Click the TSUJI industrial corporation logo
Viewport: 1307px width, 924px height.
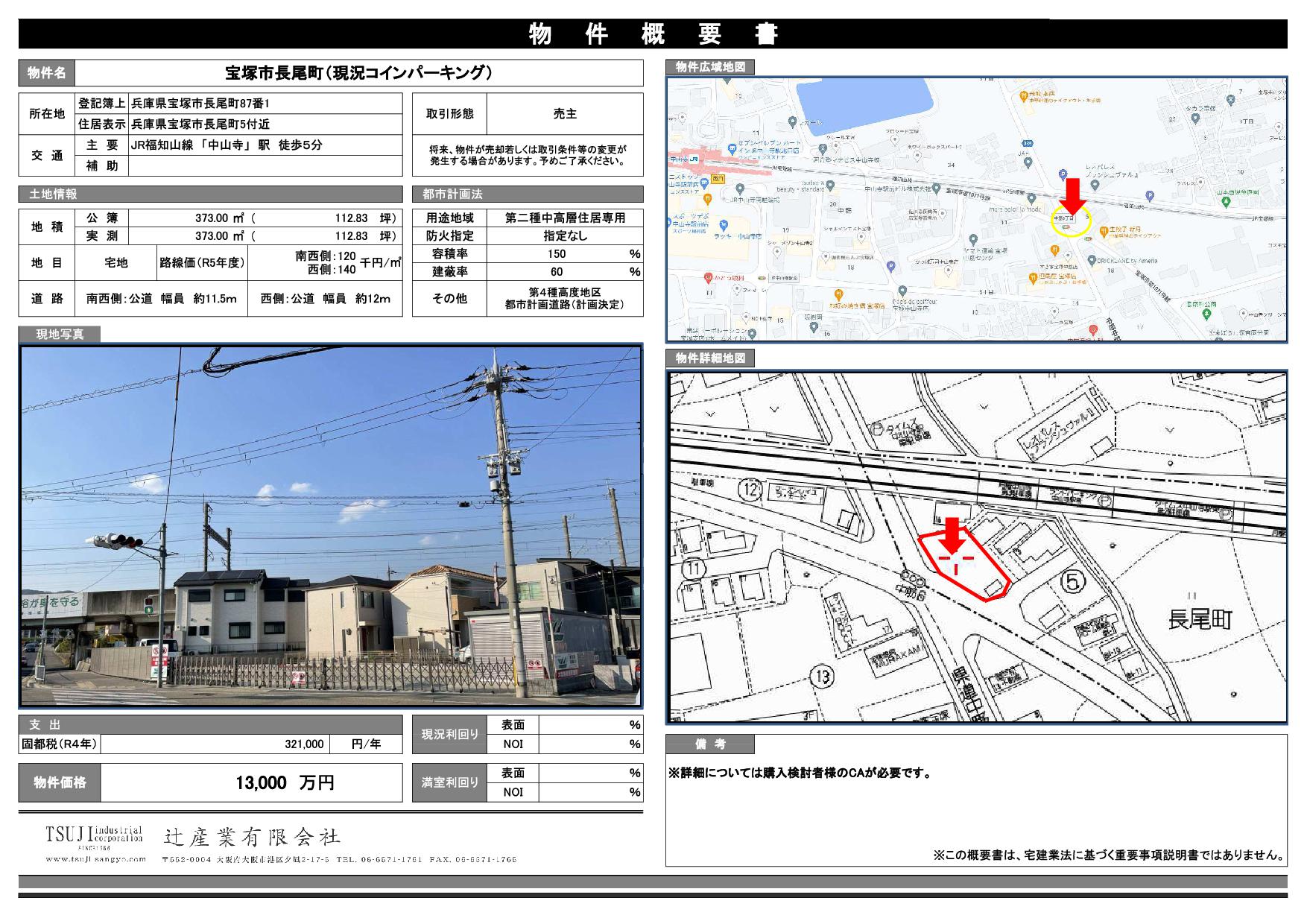pyautogui.click(x=94, y=838)
